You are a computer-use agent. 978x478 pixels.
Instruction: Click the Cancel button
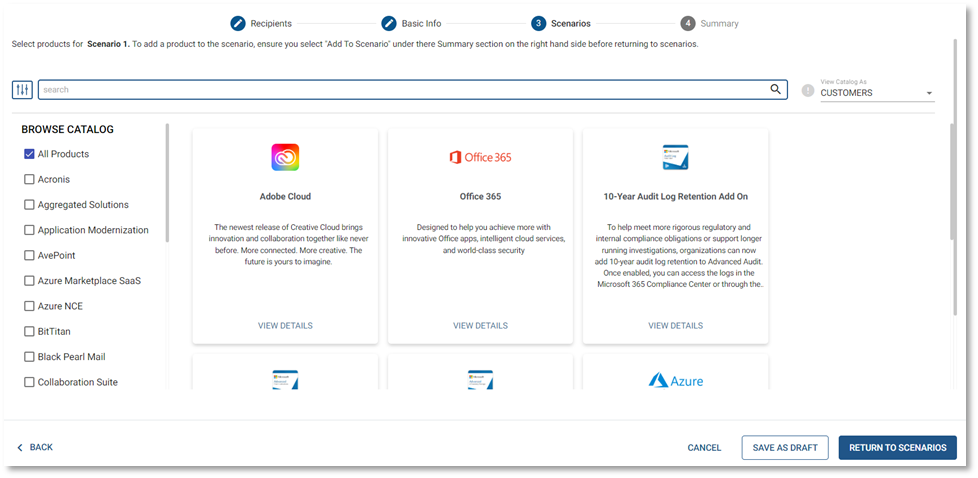pyautogui.click(x=704, y=447)
